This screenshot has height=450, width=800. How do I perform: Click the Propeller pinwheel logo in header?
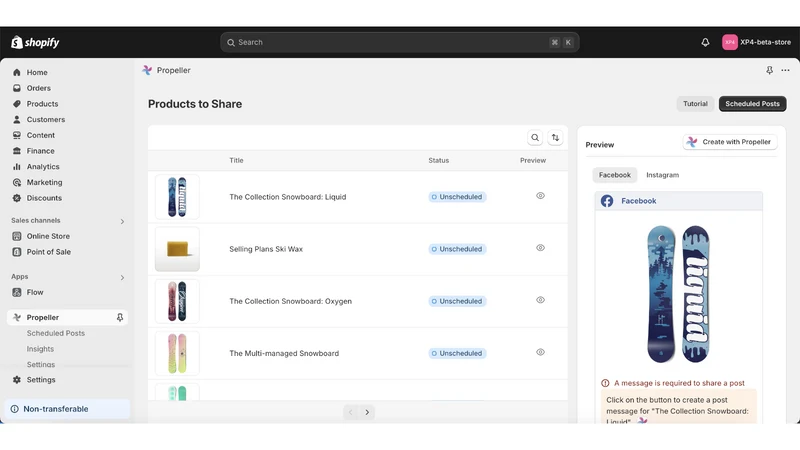(x=147, y=70)
